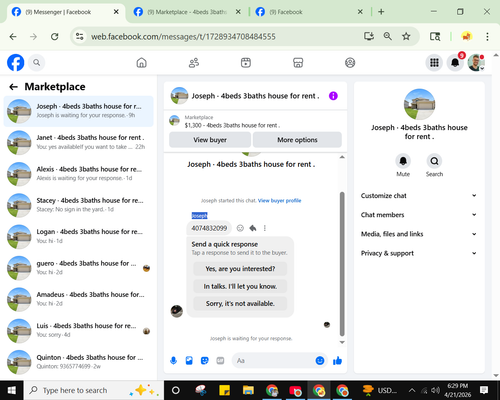Click chat scrollbar down arrow
500x400 pixels.
coord(342,342)
